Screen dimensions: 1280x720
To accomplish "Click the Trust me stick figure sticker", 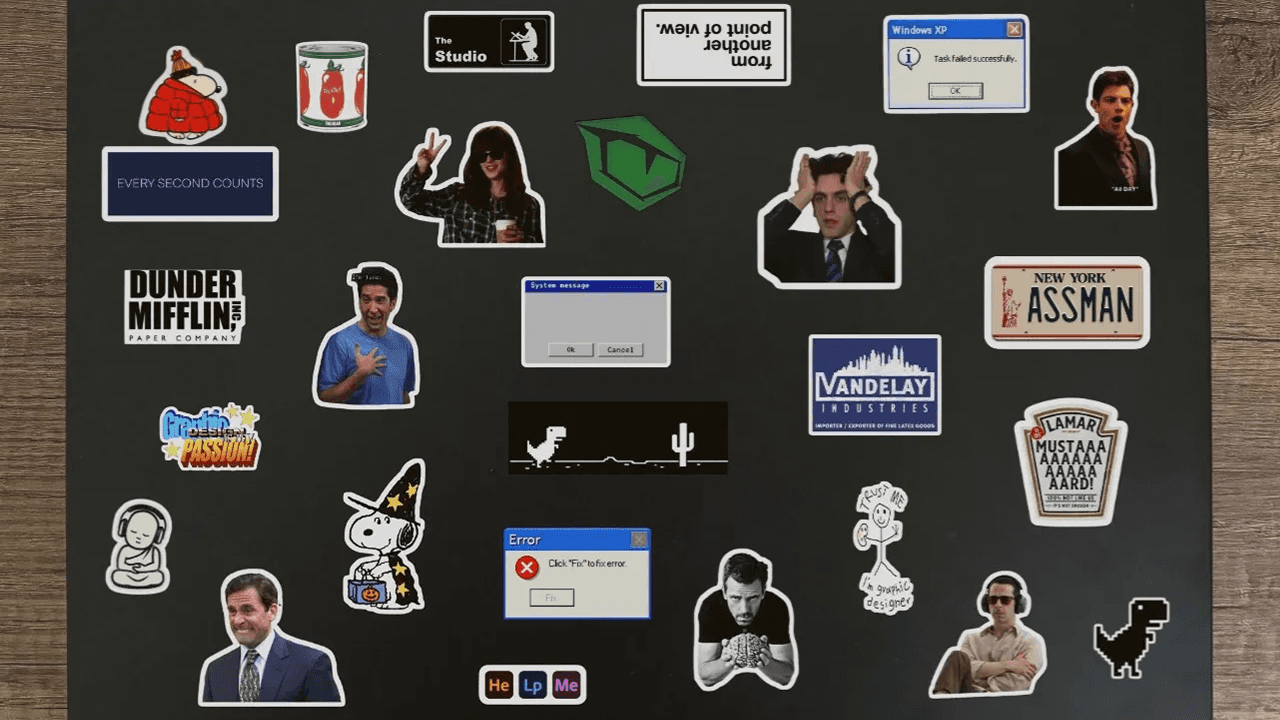I will click(x=883, y=548).
